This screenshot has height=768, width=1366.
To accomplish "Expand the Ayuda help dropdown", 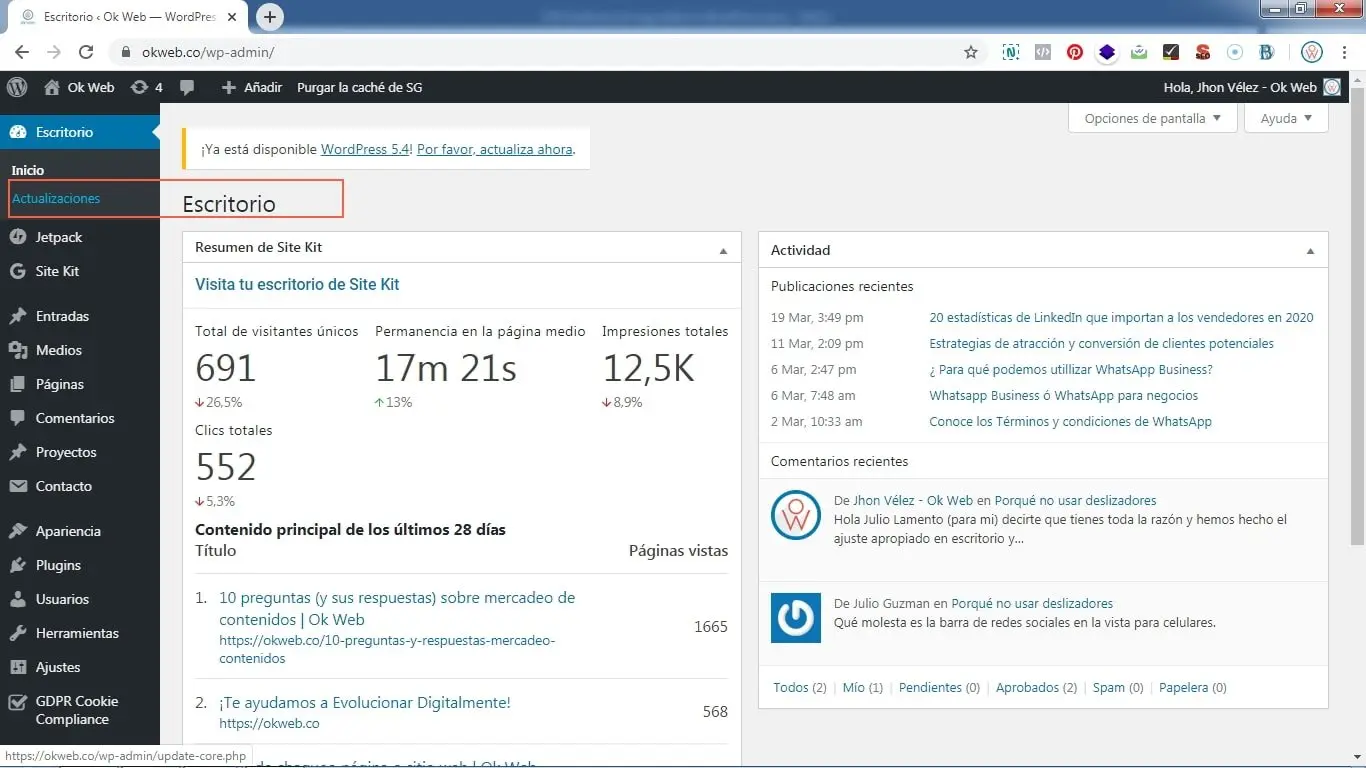I will [1286, 118].
